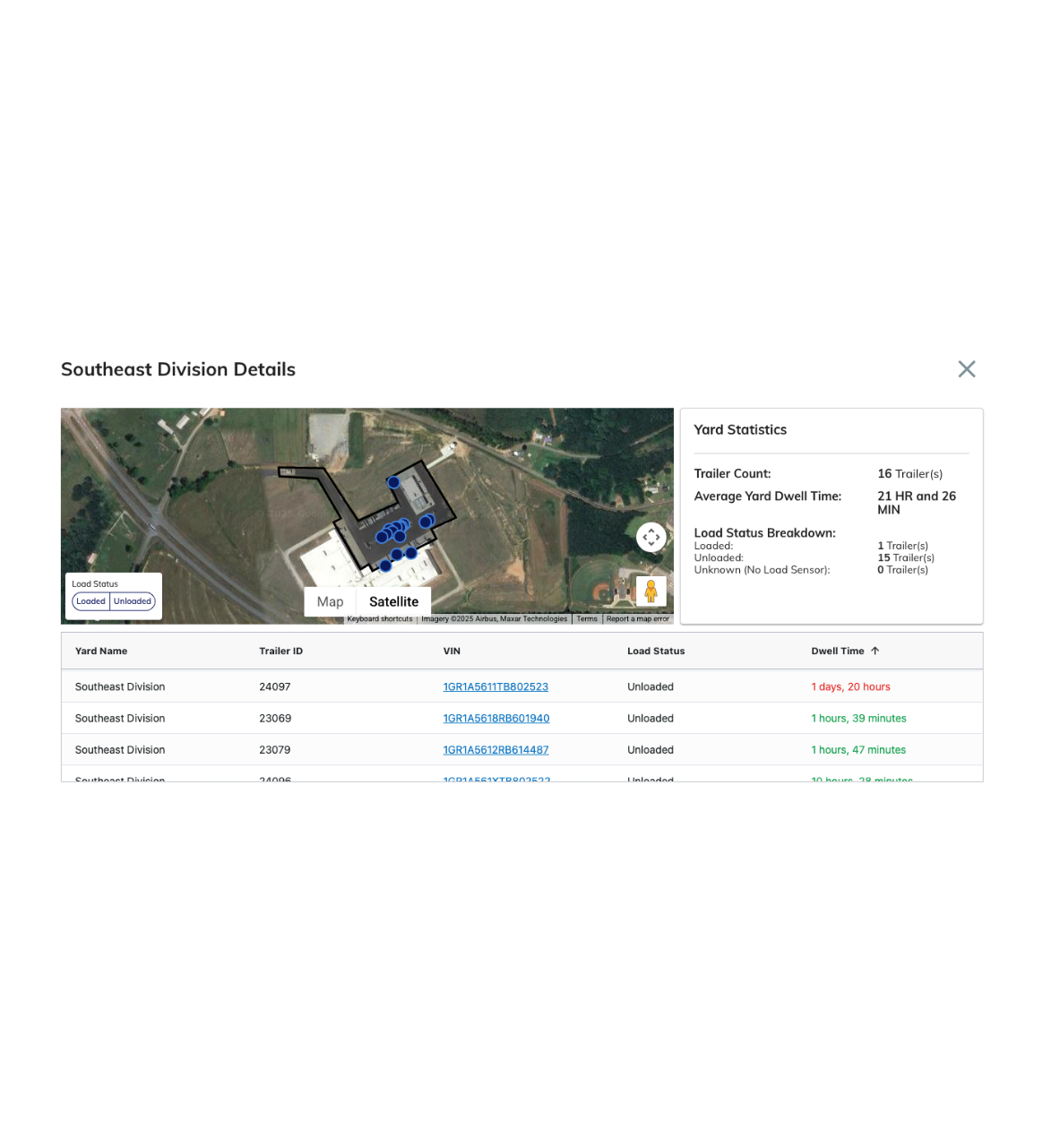This screenshot has height=1148, width=1051.
Task: Open map Terms link
Action: point(587,619)
